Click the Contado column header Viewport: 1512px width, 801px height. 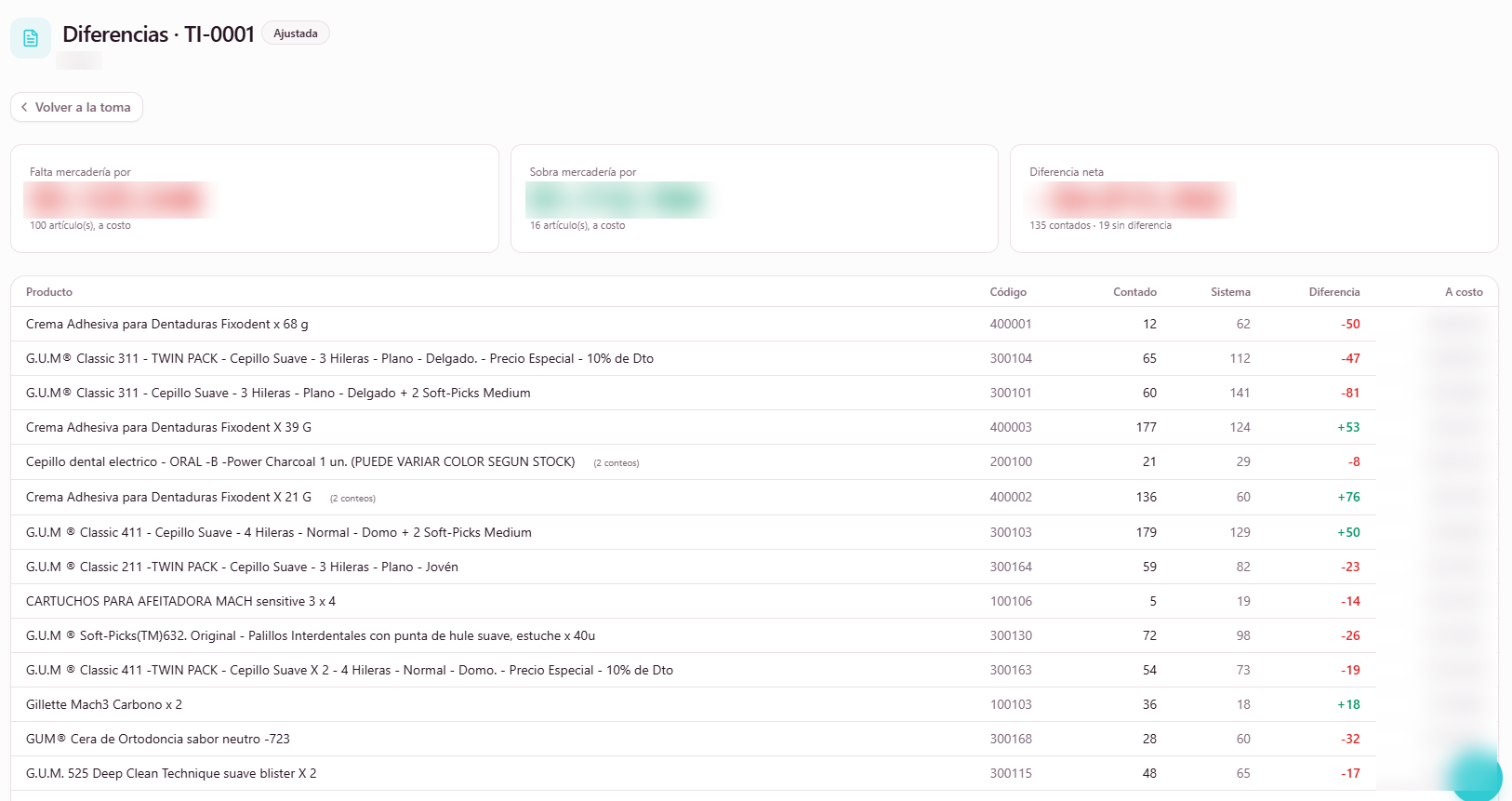pyautogui.click(x=1134, y=292)
